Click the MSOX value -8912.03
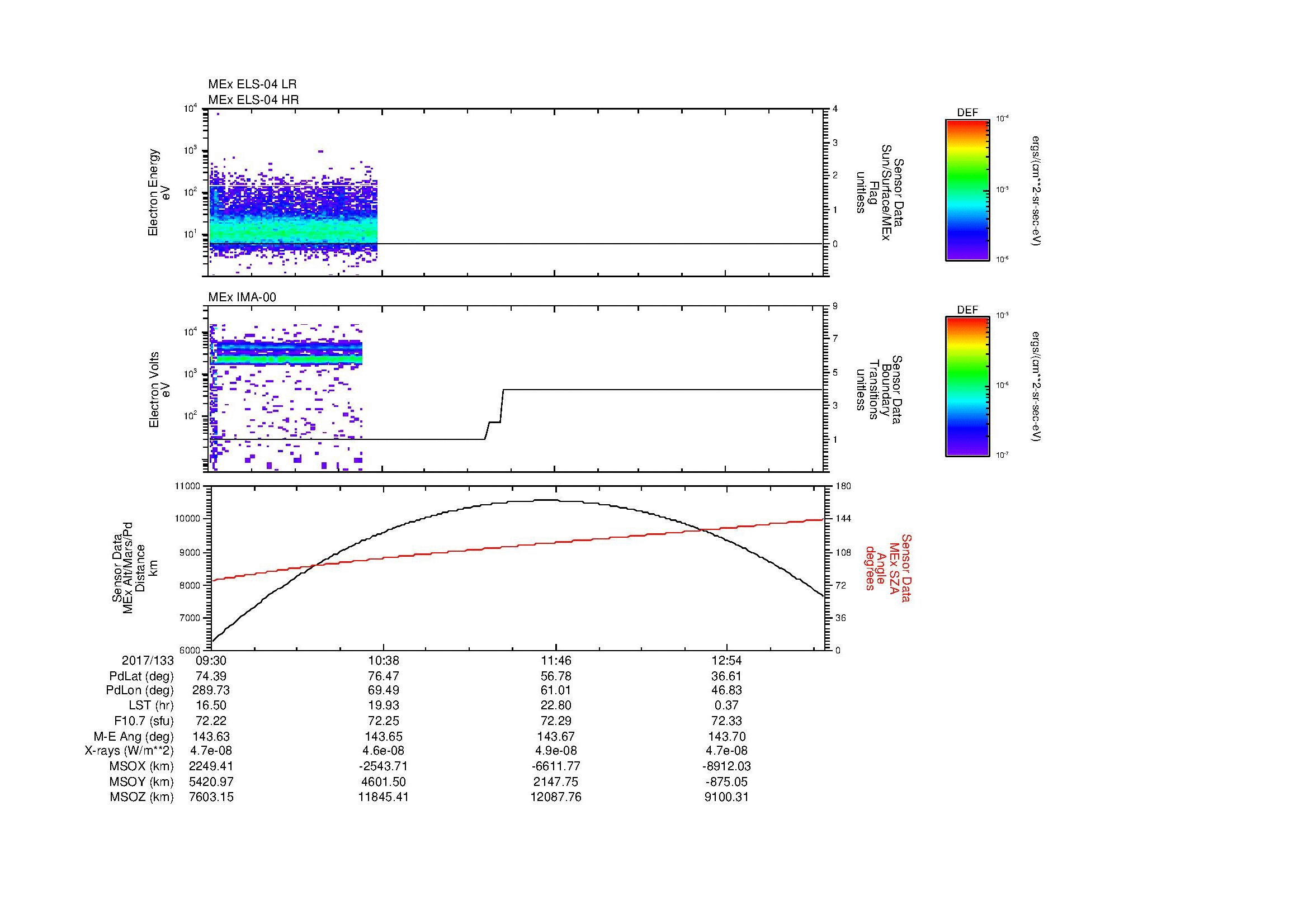This screenshot has height=924, width=1308. coord(727,766)
